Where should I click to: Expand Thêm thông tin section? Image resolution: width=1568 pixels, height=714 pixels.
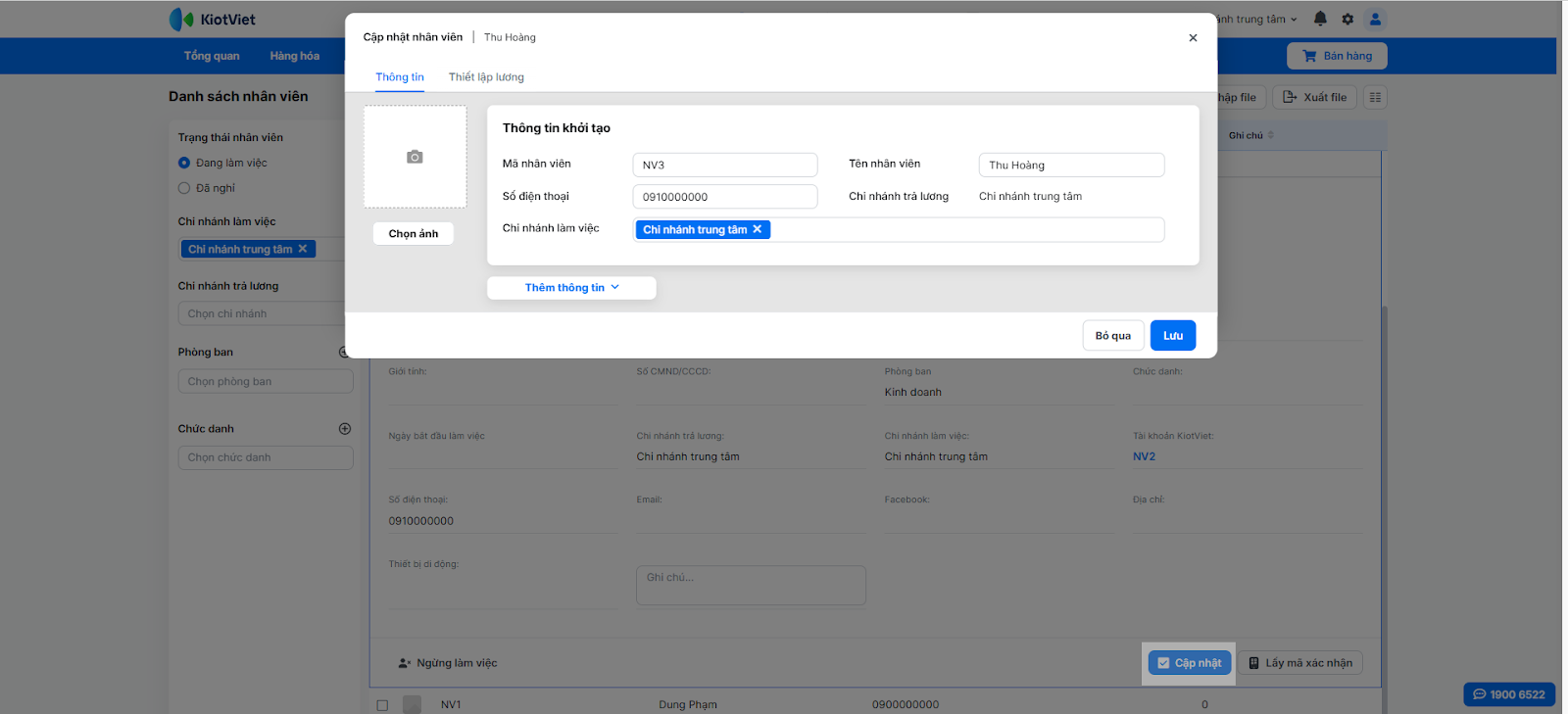click(x=571, y=288)
